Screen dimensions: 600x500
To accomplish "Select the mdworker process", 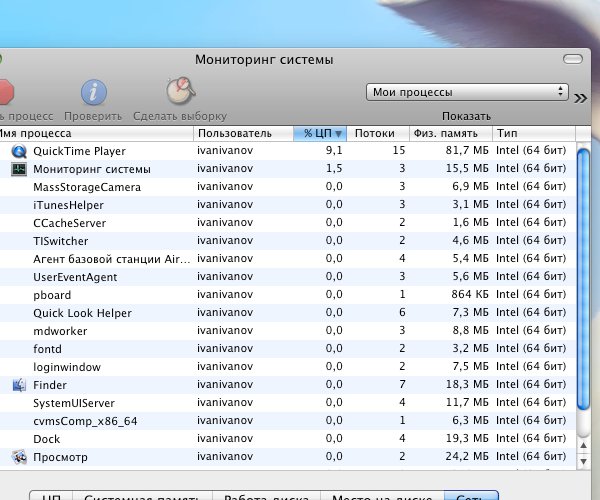I will 60,331.
